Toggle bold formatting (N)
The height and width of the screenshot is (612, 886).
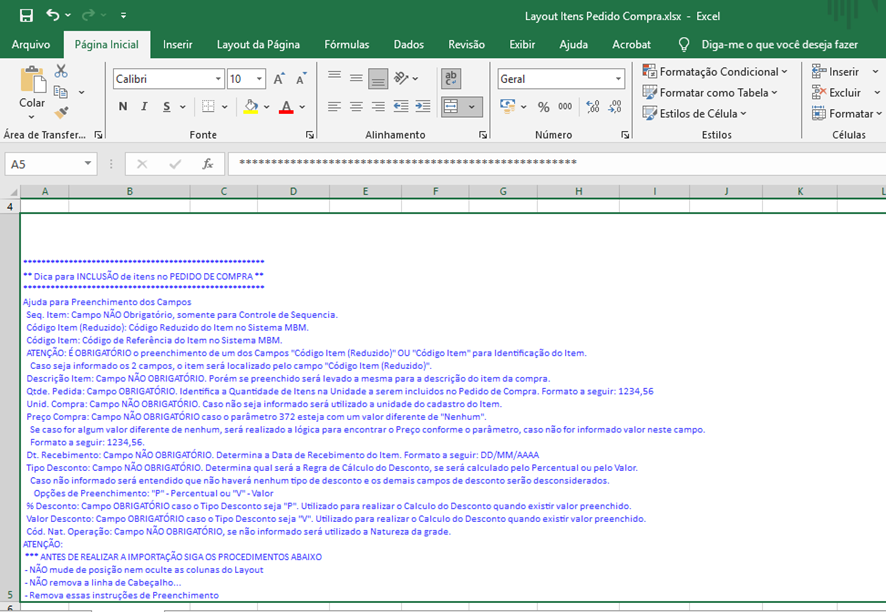(x=123, y=107)
